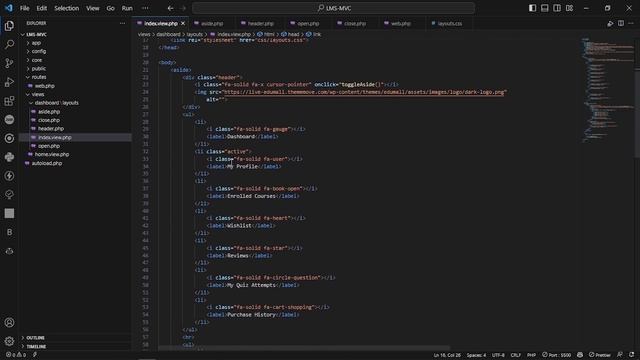Viewport: 640px width, 360px height.
Task: Toggle the primary side bar visibility
Action: [x=532, y=8]
